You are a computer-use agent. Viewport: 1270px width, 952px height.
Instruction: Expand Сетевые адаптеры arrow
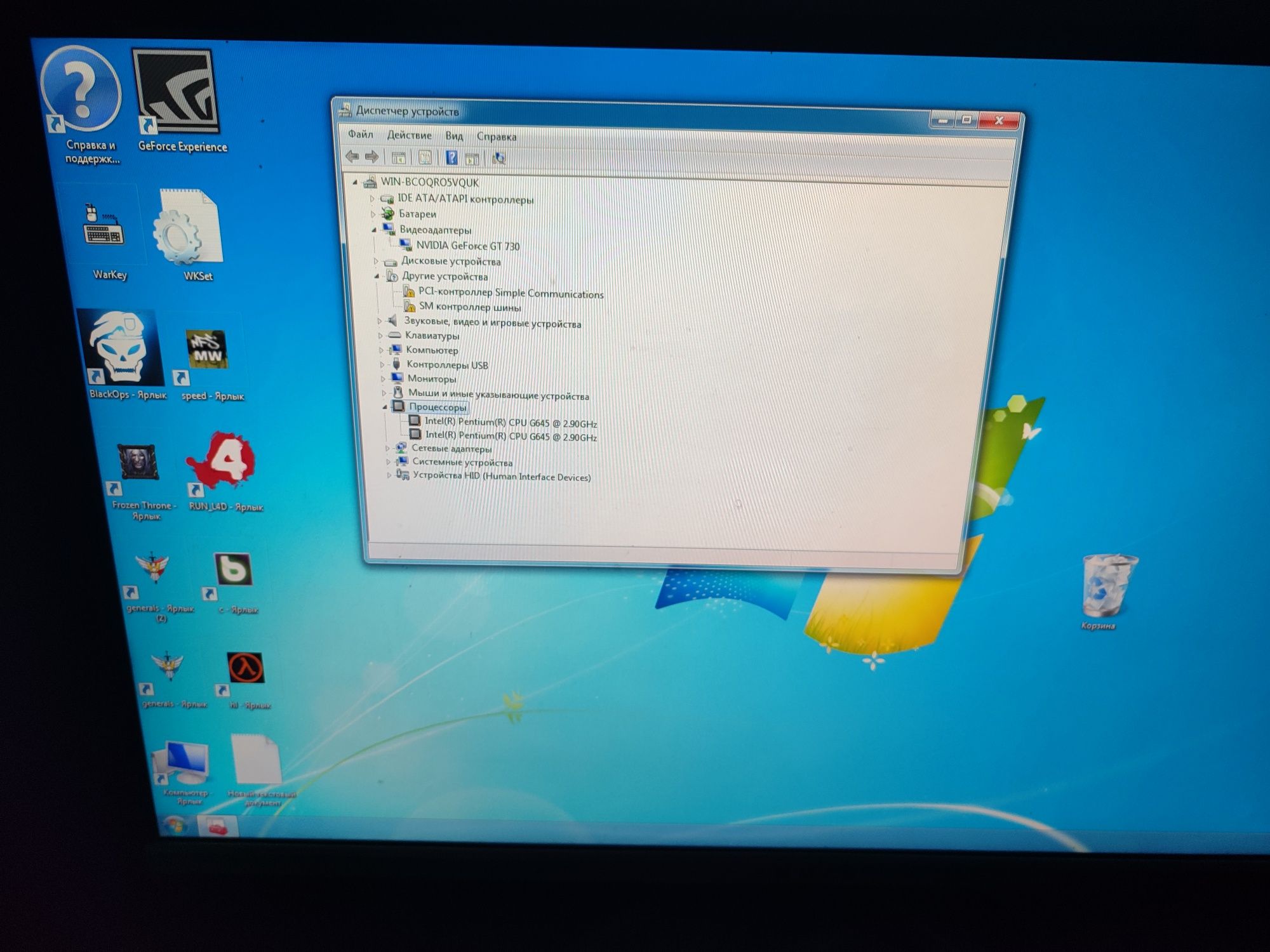pos(387,448)
